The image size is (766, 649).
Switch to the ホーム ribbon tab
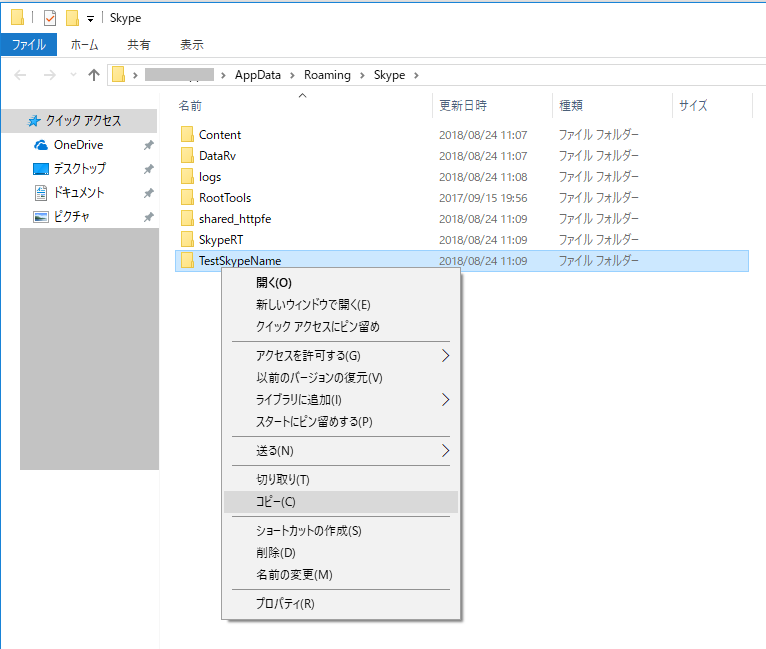85,45
